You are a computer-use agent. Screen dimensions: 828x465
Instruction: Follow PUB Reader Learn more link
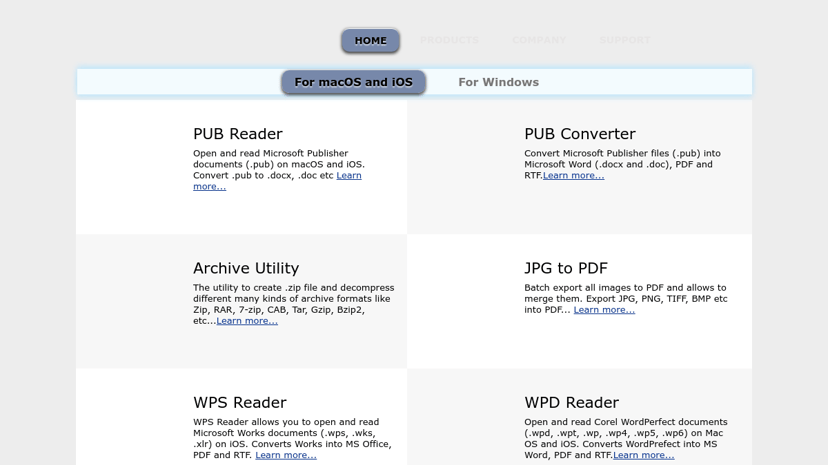349,176
